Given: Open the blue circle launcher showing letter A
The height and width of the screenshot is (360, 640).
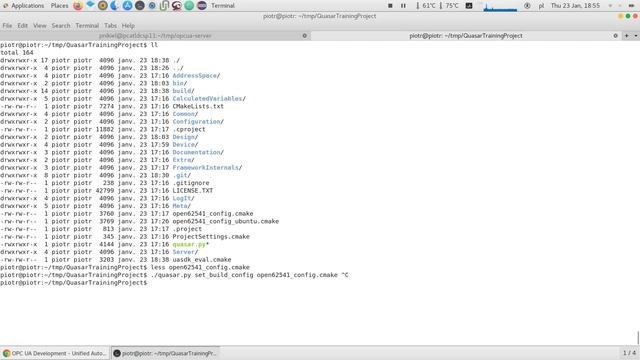Looking at the screenshot, I should pyautogui.click(x=127, y=6).
